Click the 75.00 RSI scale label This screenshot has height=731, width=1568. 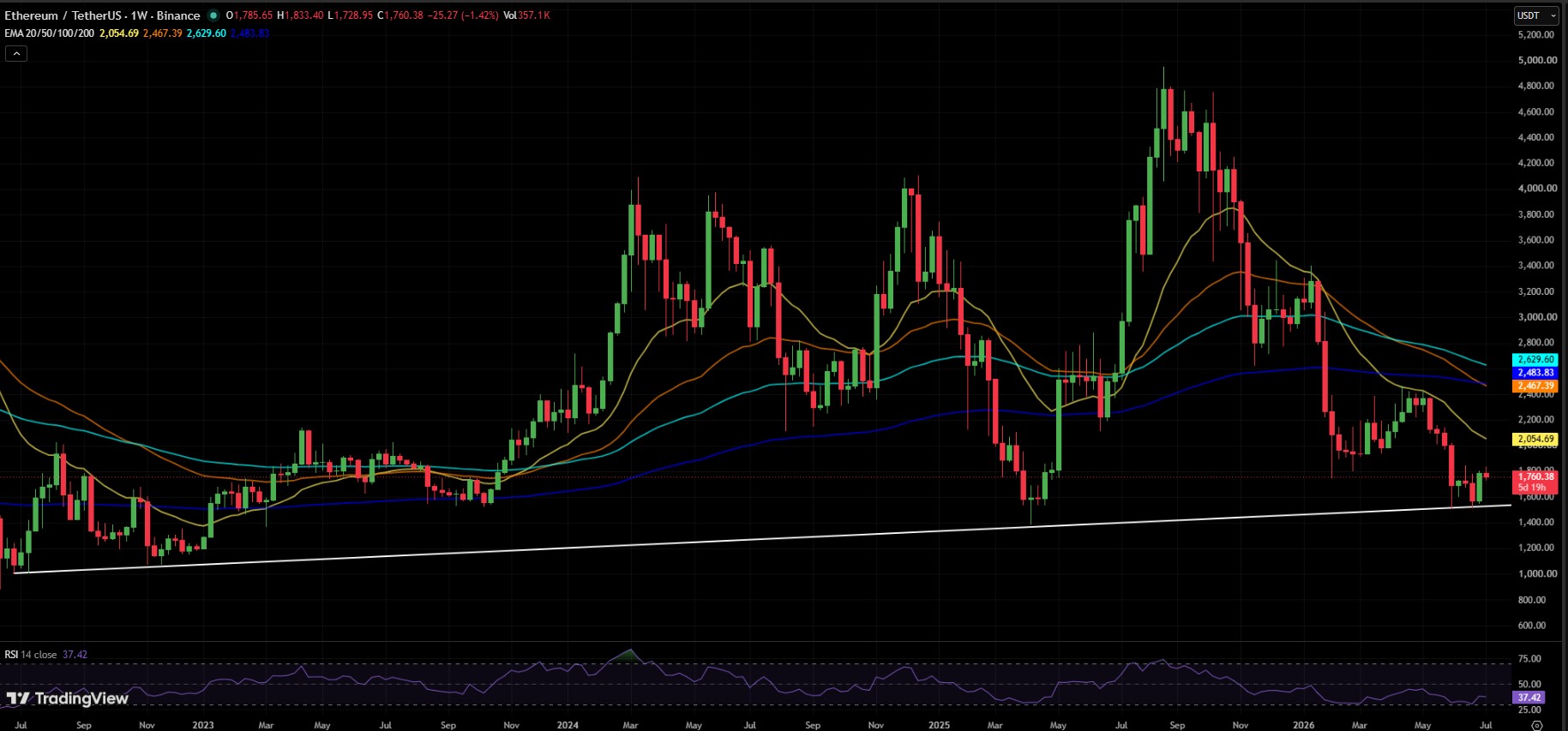1529,658
